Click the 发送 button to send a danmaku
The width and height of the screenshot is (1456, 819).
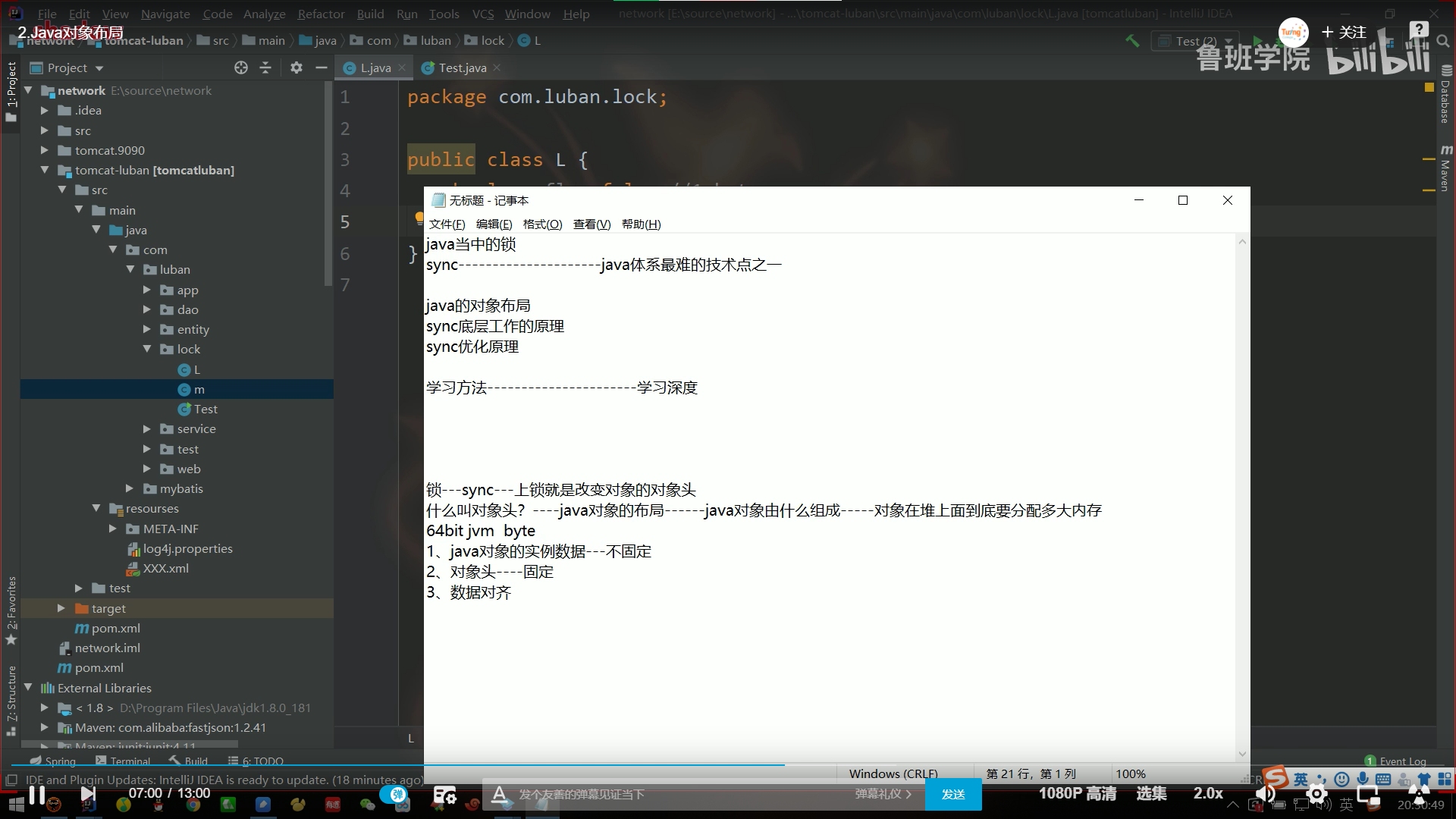(954, 794)
